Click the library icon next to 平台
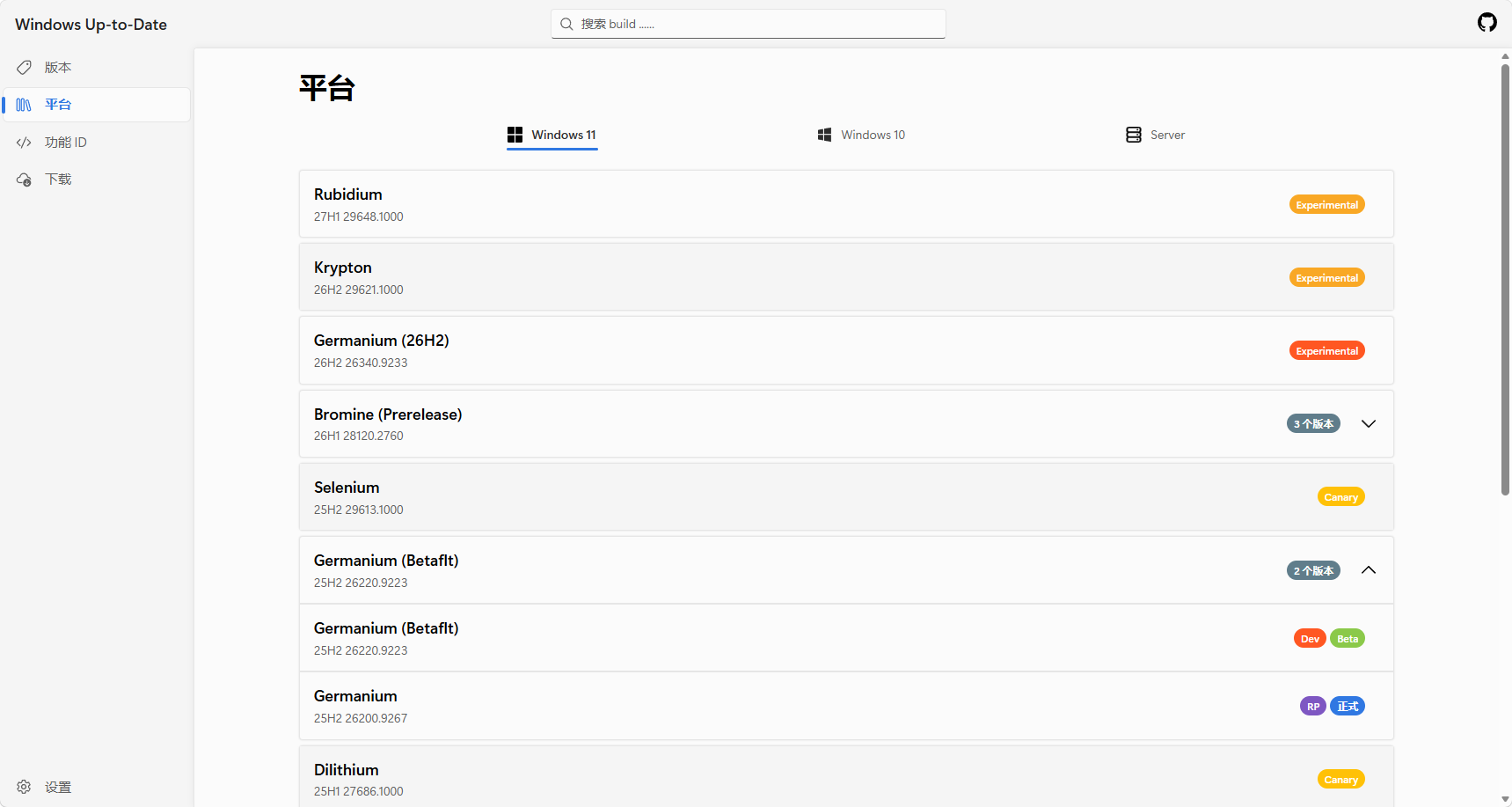Image resolution: width=1512 pixels, height=807 pixels. click(x=24, y=105)
